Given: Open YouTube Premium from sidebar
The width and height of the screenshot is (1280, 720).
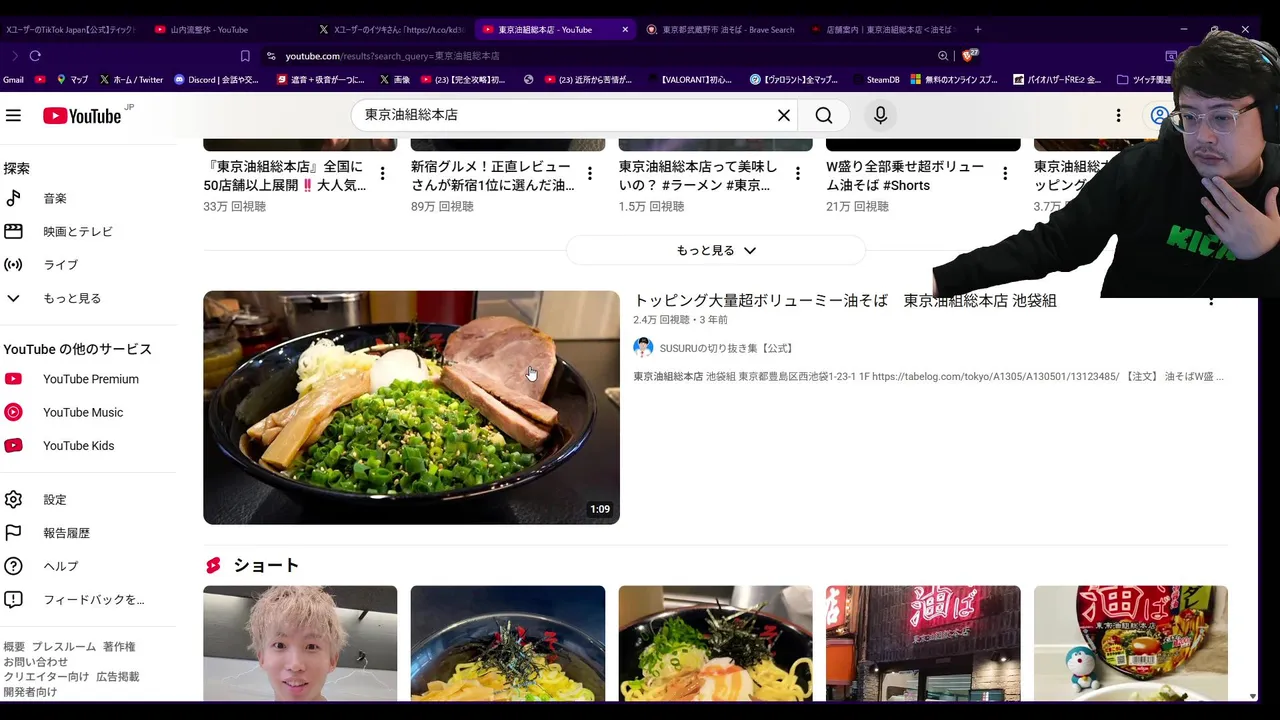Looking at the screenshot, I should tap(88, 379).
